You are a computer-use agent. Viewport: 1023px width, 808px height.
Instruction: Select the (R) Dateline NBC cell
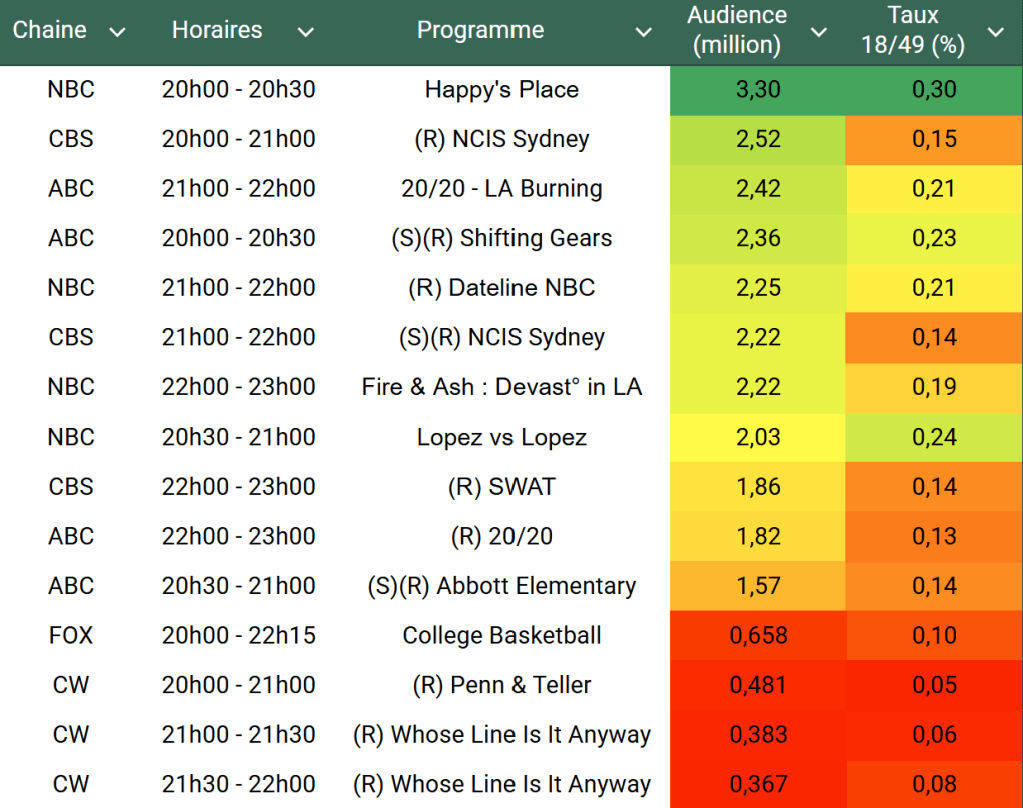501,288
